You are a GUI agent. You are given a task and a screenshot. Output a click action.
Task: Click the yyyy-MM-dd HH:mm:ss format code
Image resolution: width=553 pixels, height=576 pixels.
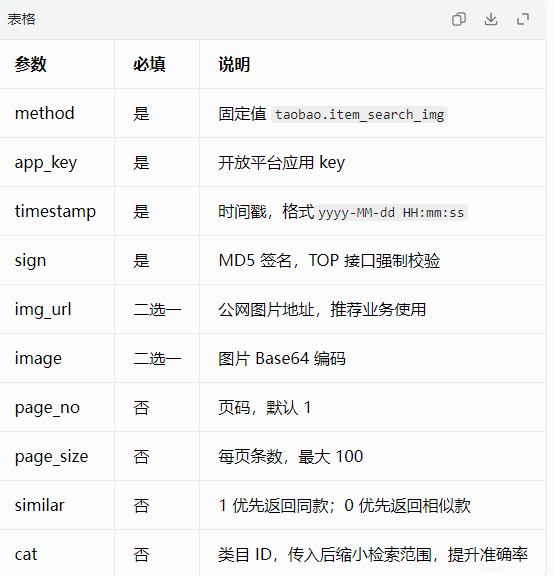pyautogui.click(x=391, y=213)
